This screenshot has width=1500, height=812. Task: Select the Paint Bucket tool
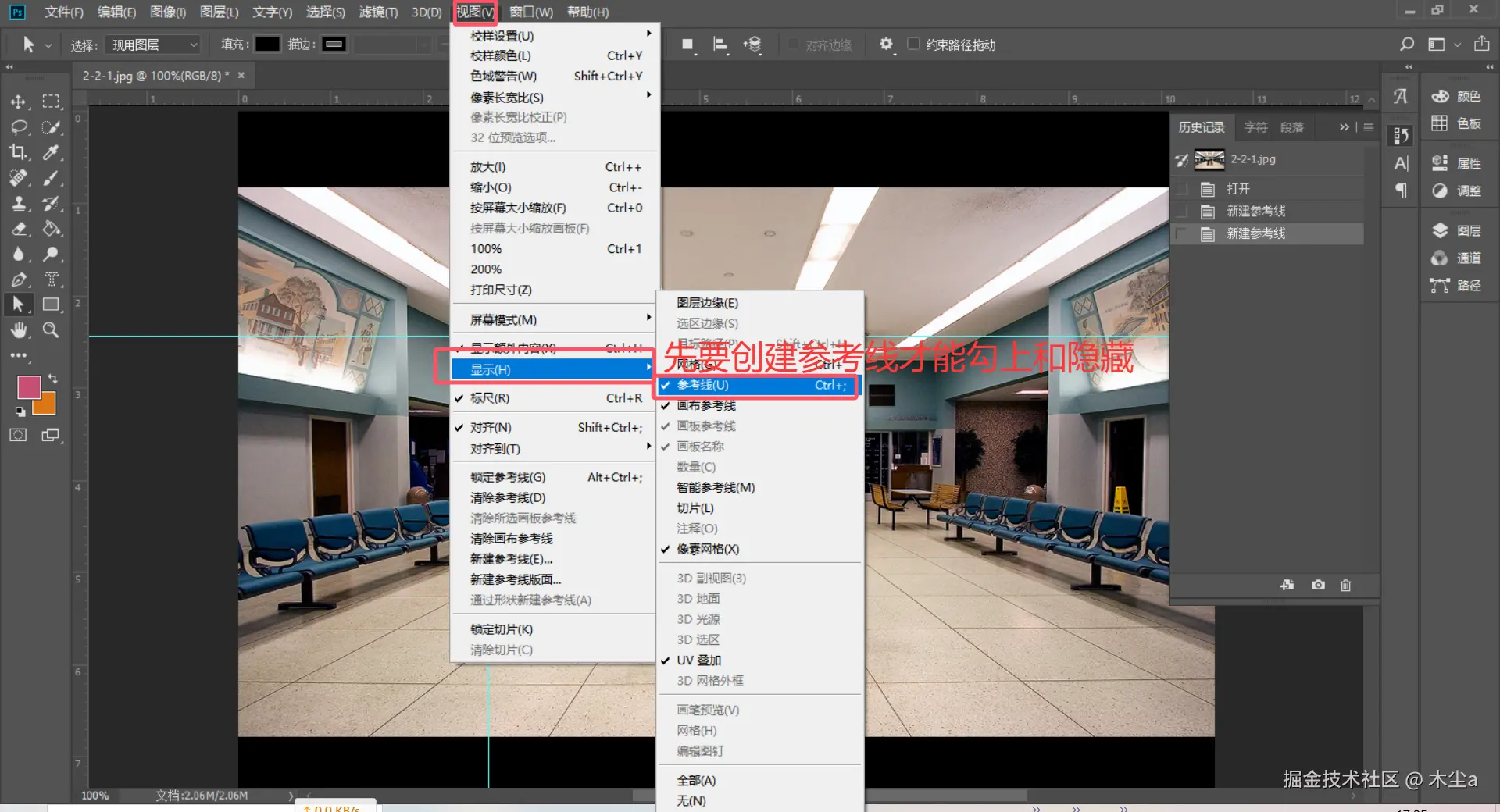point(51,229)
